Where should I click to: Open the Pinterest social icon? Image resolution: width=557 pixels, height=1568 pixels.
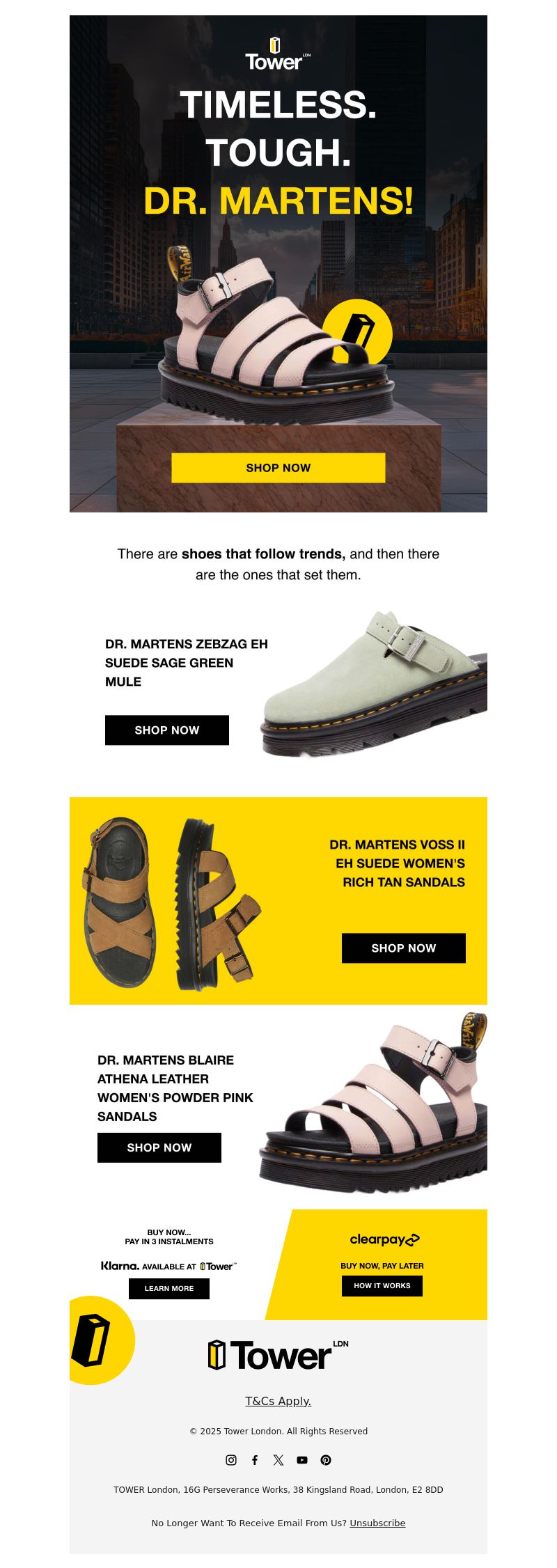[x=326, y=1460]
